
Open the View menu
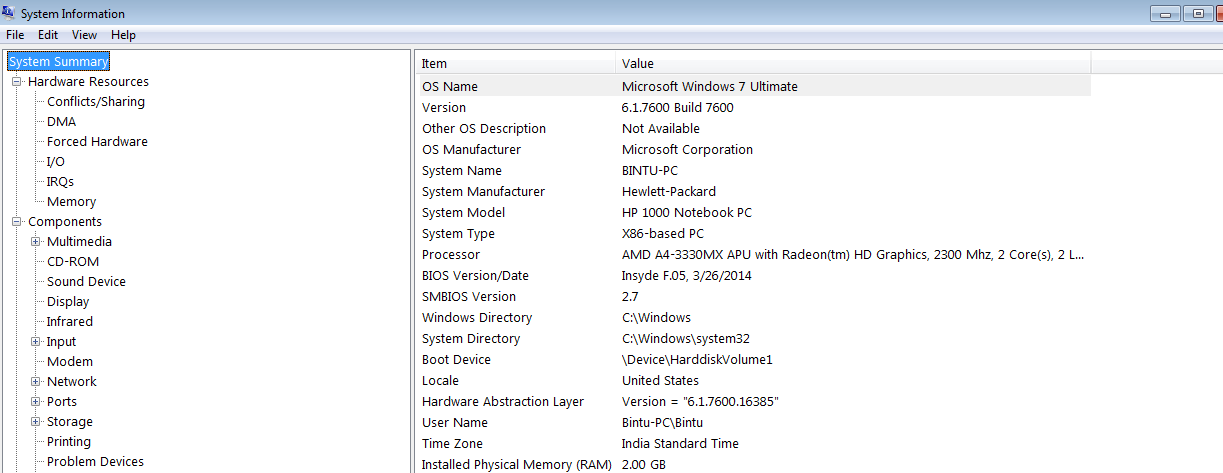(x=85, y=35)
